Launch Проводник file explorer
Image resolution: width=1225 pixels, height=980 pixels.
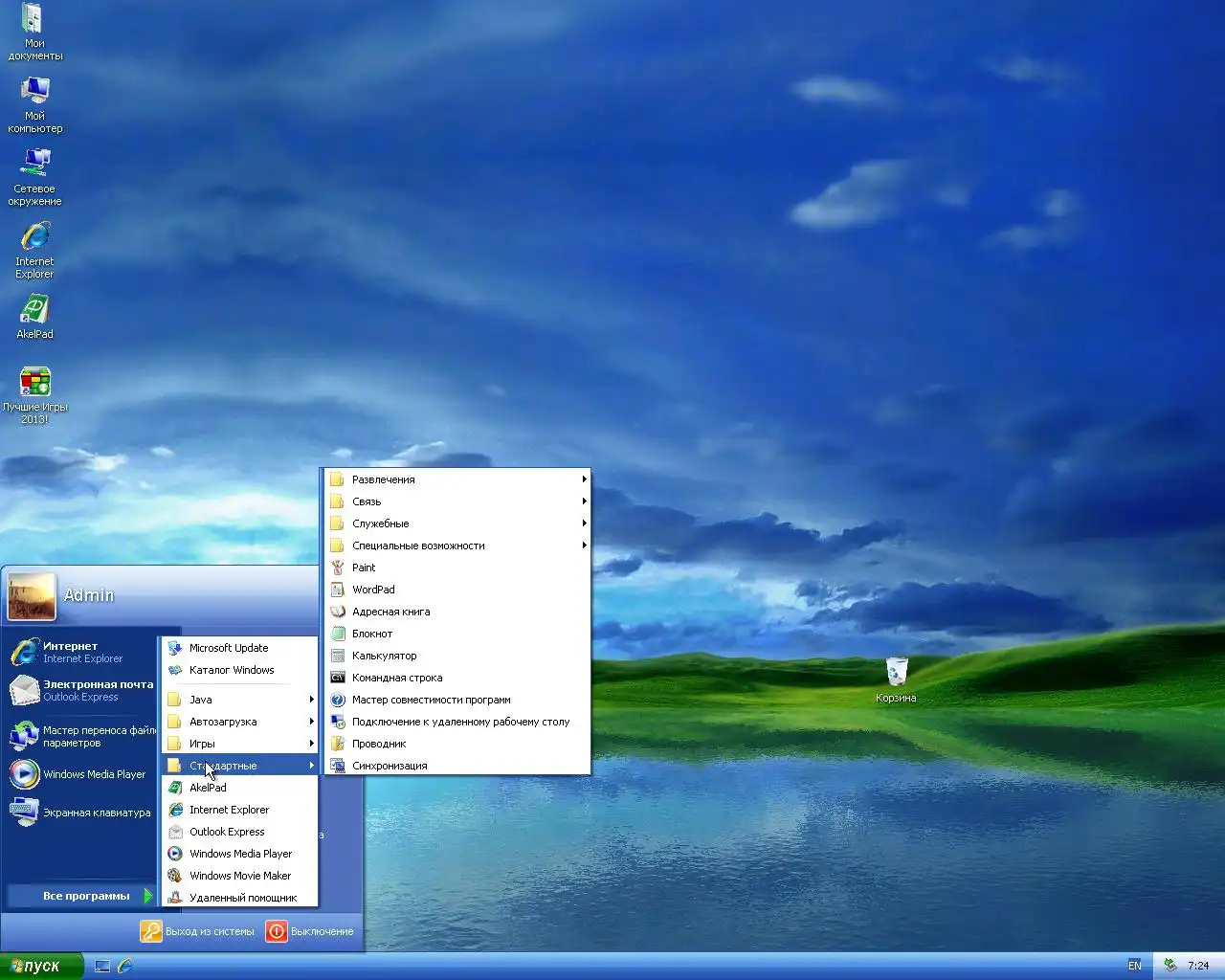[x=457, y=744]
